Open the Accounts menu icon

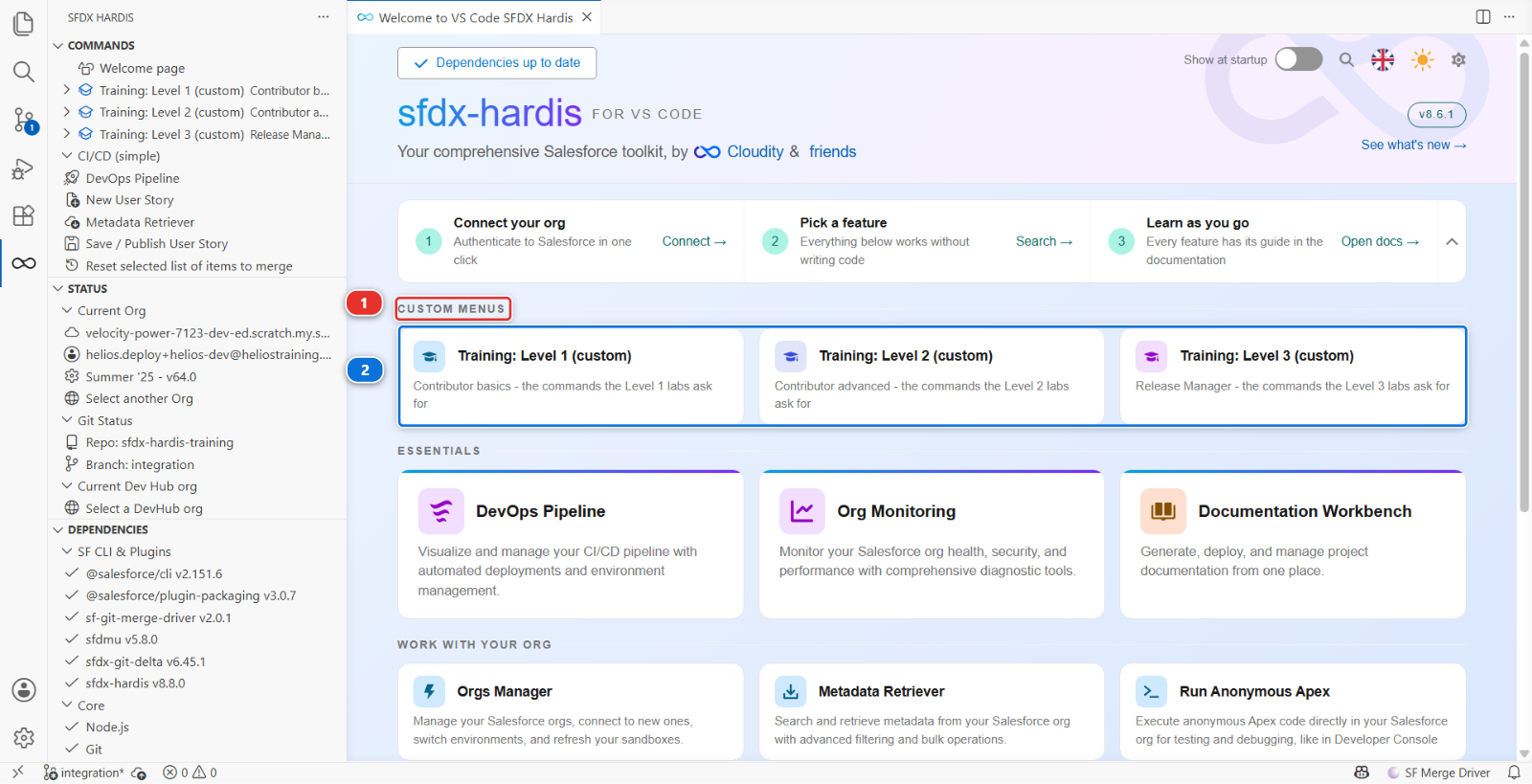[24, 690]
